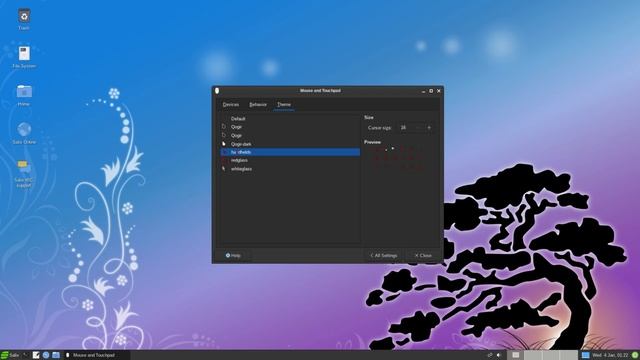The height and width of the screenshot is (360, 640).
Task: Click the blue highlighted cursor theme row
Action: coord(290,152)
